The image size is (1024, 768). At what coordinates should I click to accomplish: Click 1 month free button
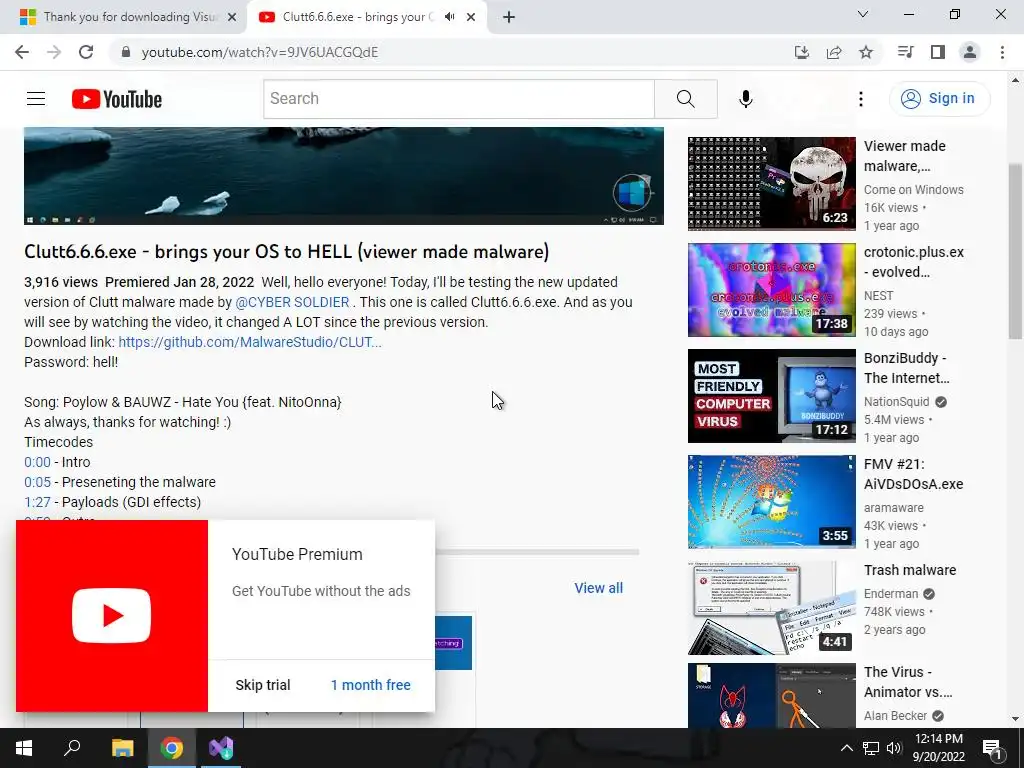pos(370,685)
